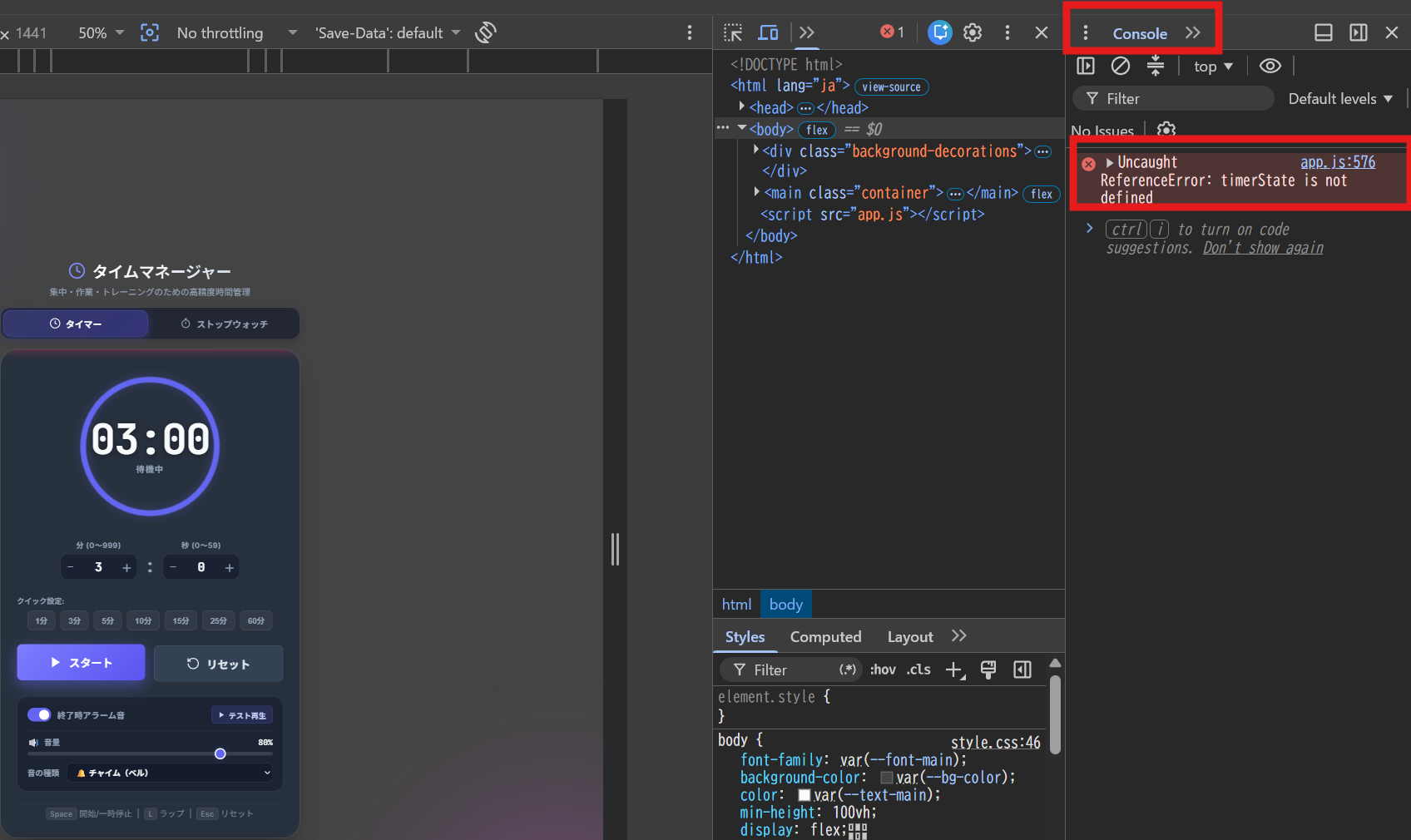Click the リセット button
1411x840 pixels.
(x=219, y=664)
